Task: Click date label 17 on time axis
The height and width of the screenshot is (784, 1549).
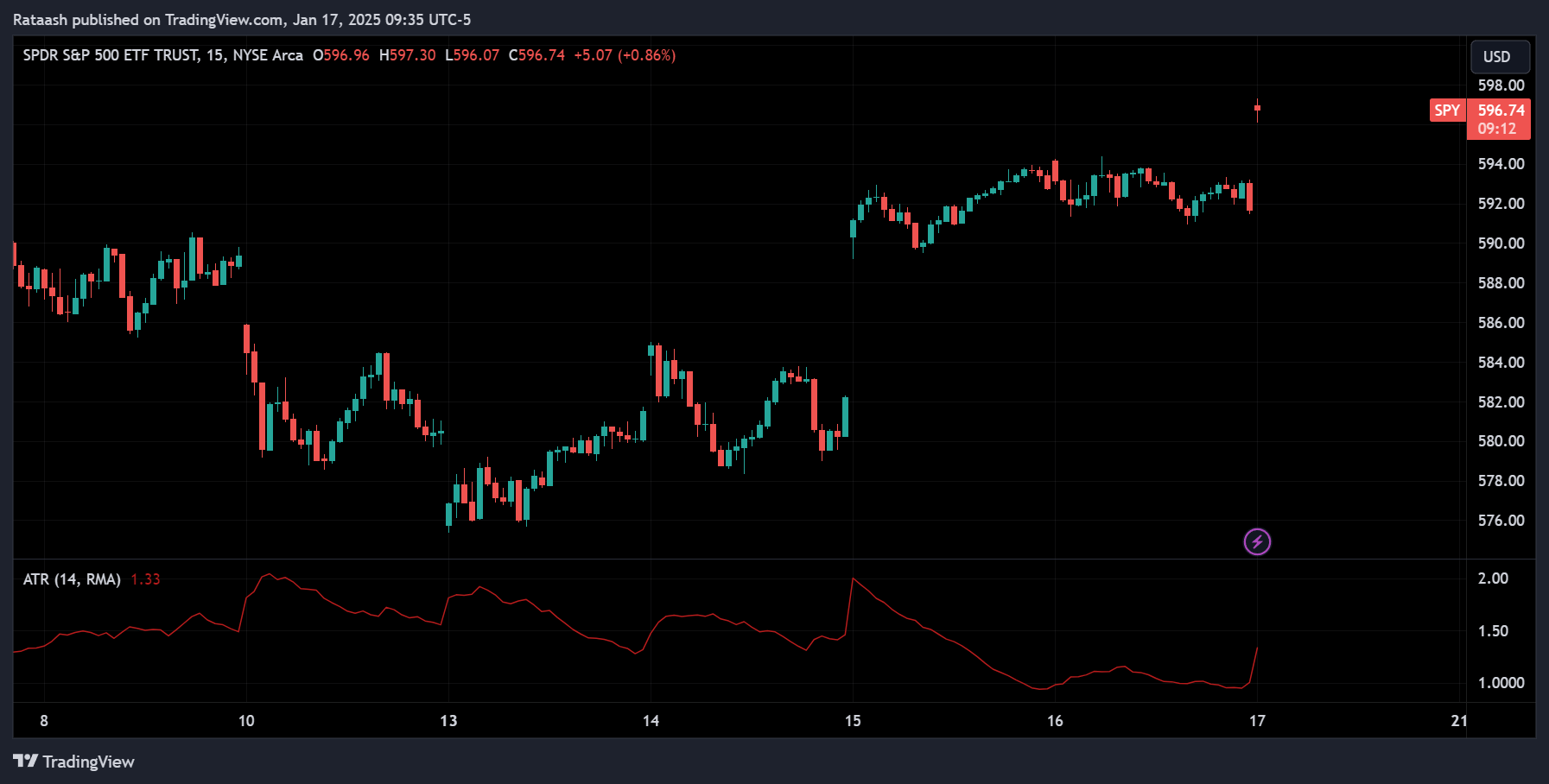Action: click(1257, 721)
